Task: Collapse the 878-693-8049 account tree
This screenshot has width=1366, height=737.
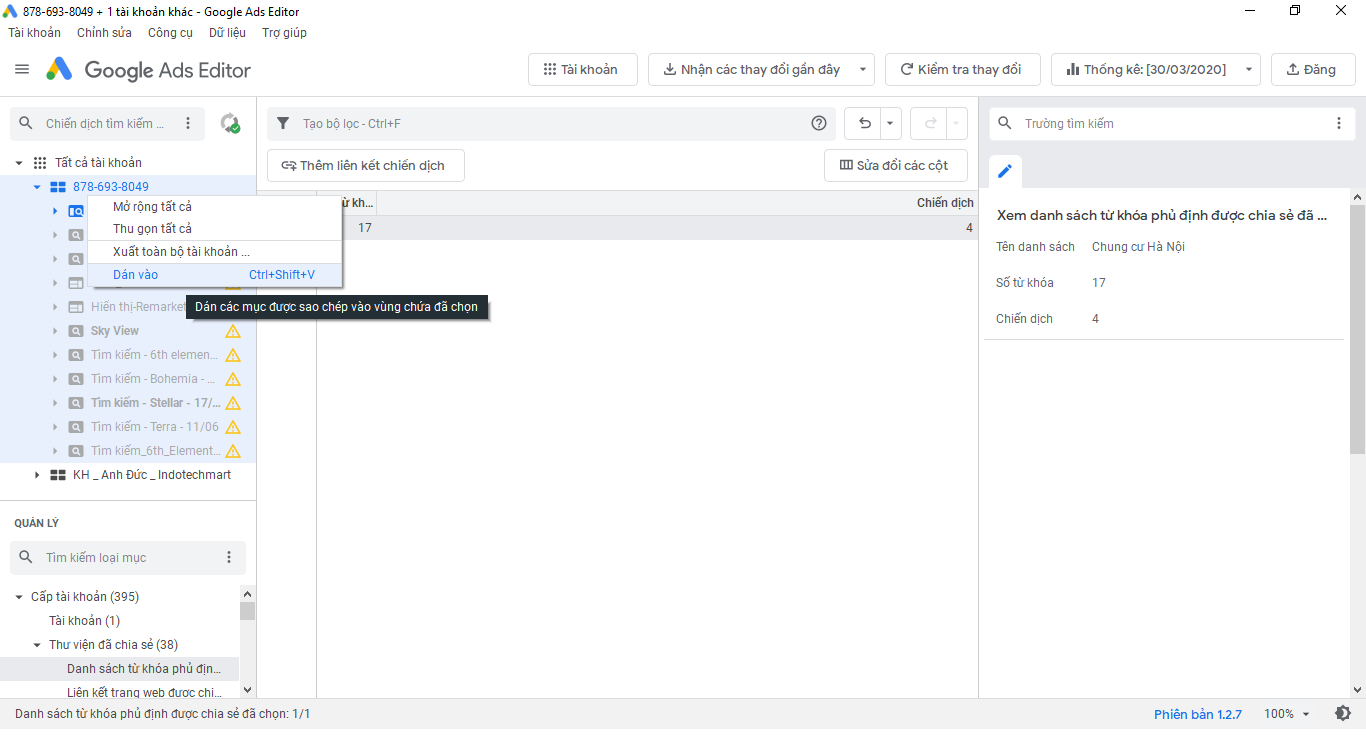Action: 37,187
